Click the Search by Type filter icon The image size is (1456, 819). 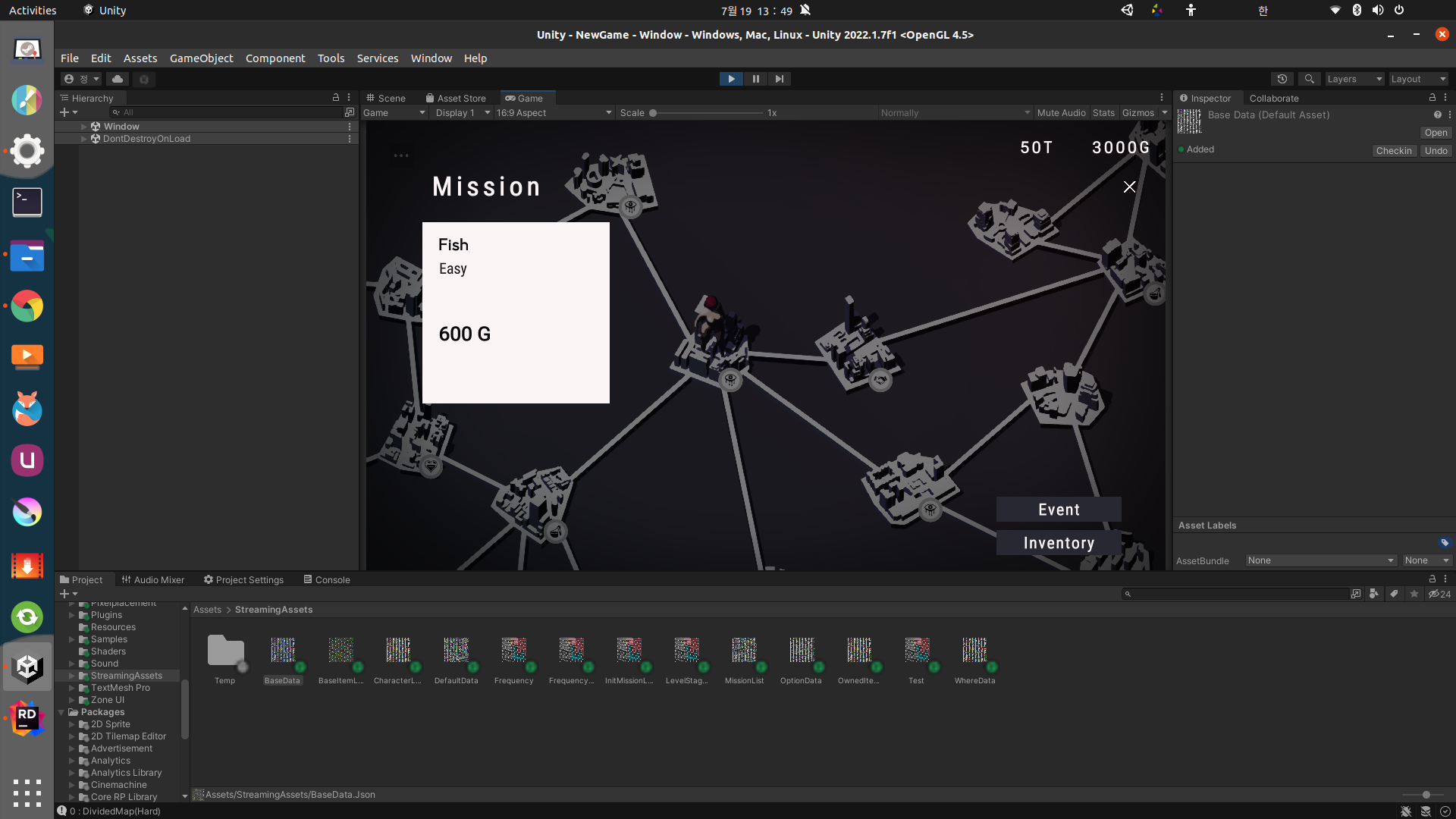[1373, 594]
